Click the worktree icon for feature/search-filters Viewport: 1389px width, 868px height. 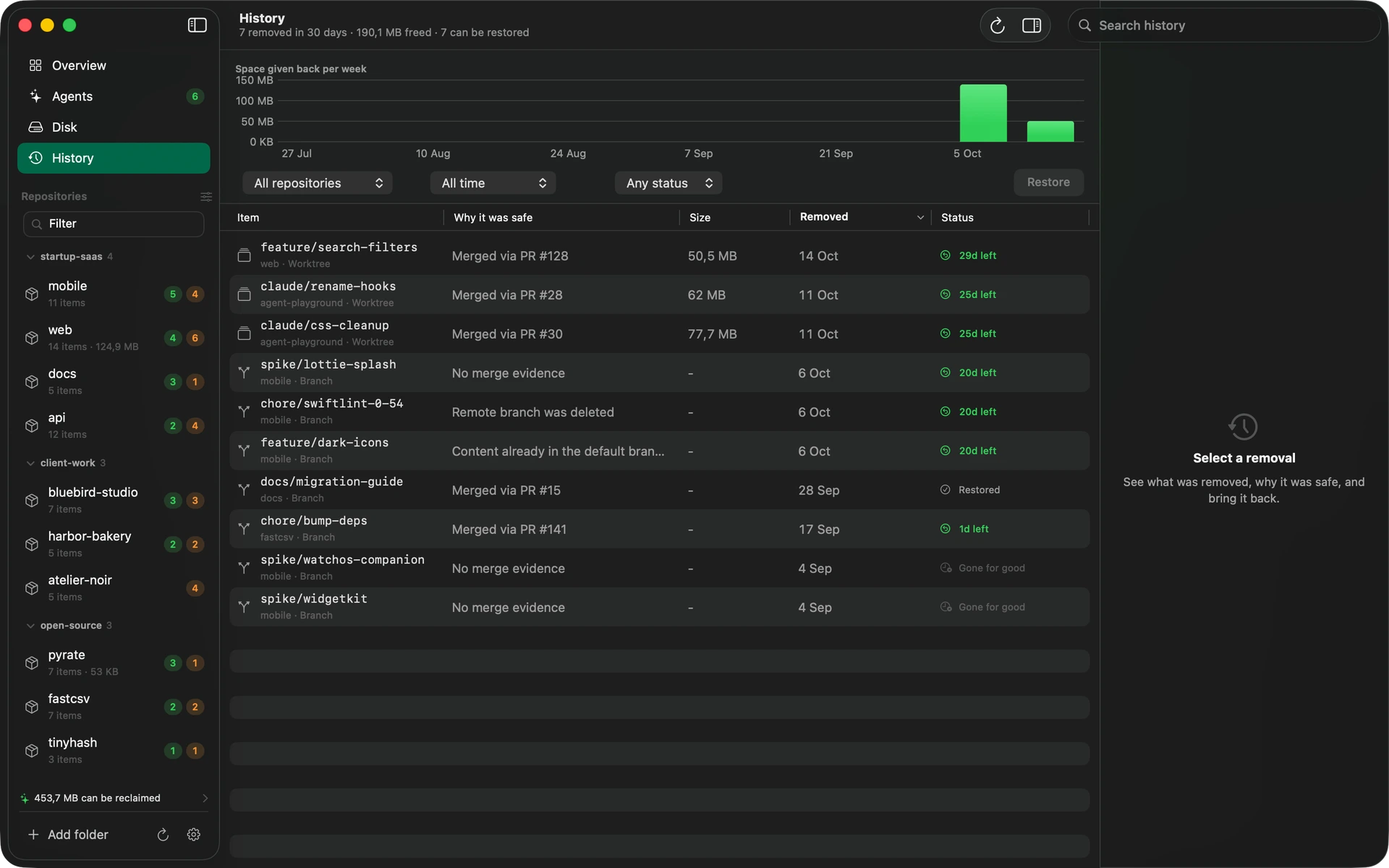click(244, 255)
